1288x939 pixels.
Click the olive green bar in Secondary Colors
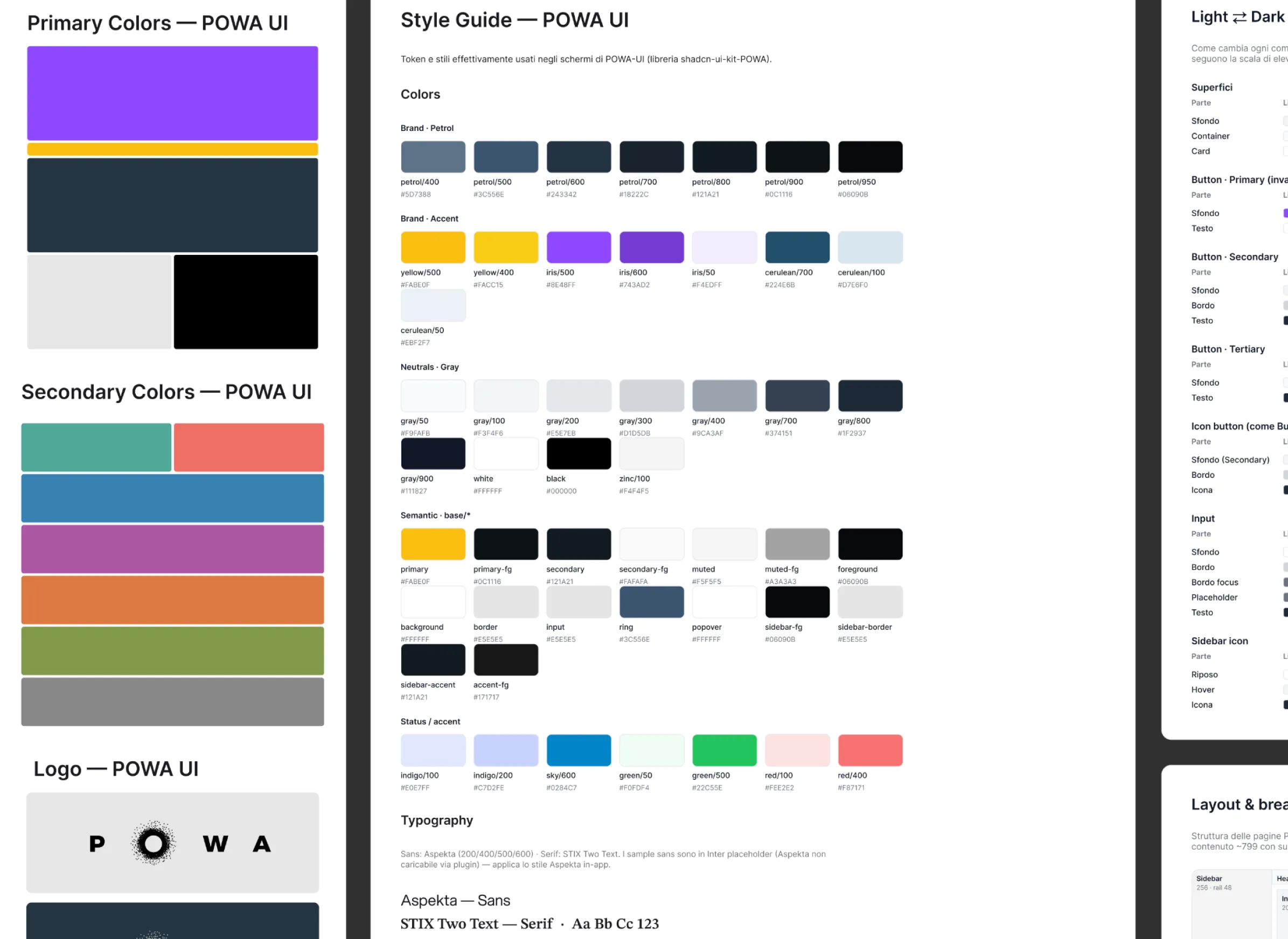coord(172,651)
